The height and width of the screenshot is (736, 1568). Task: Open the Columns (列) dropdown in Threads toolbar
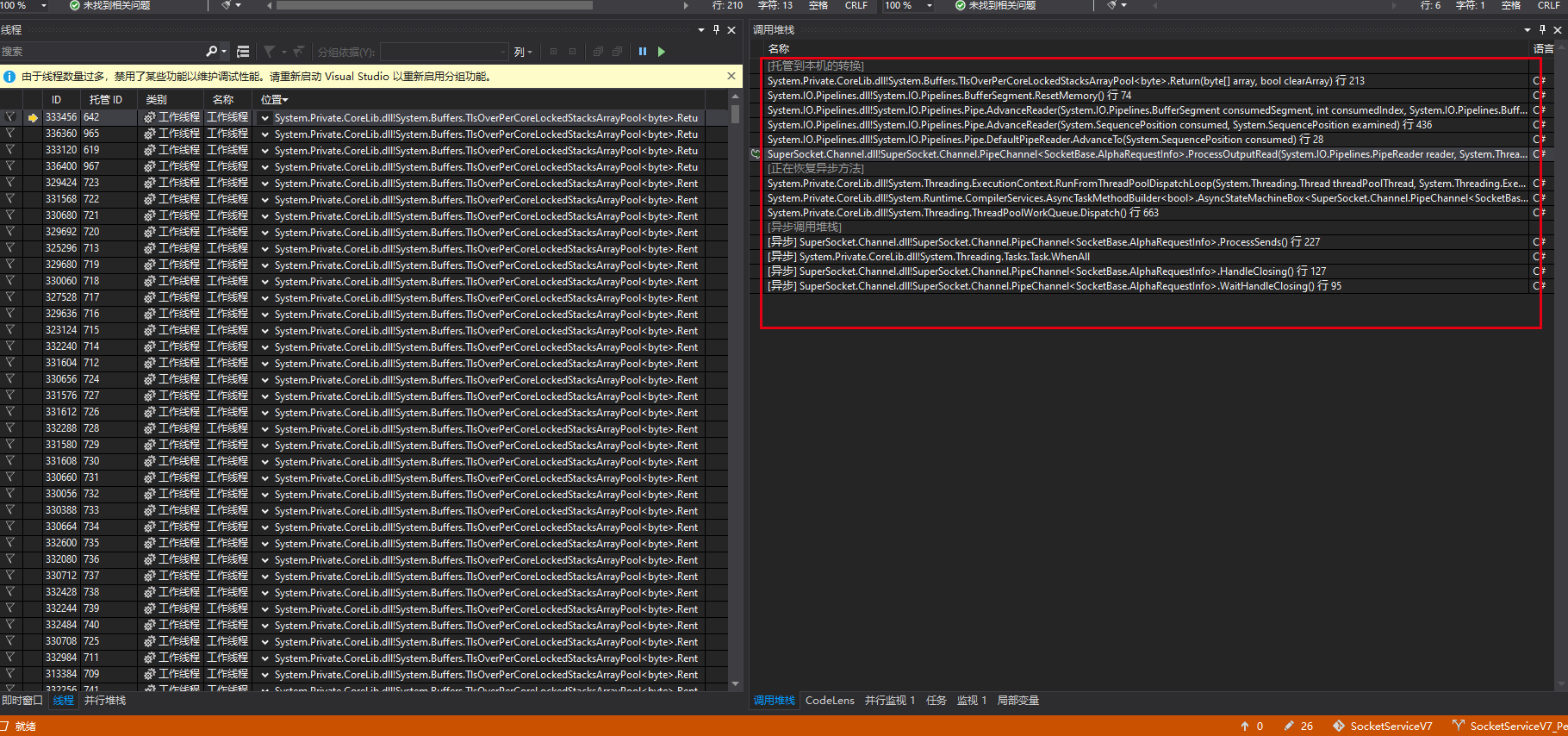(523, 52)
